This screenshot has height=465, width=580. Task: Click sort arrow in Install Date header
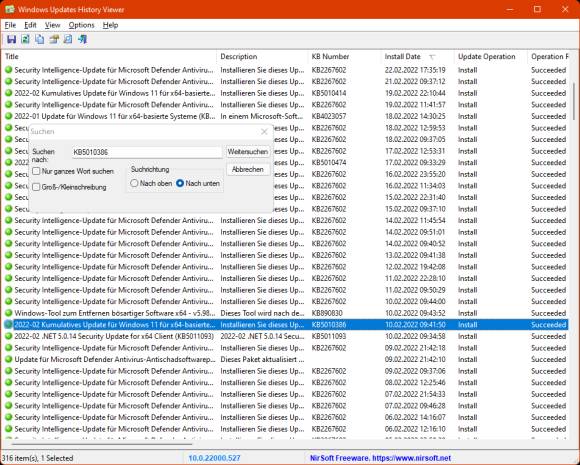(432, 57)
